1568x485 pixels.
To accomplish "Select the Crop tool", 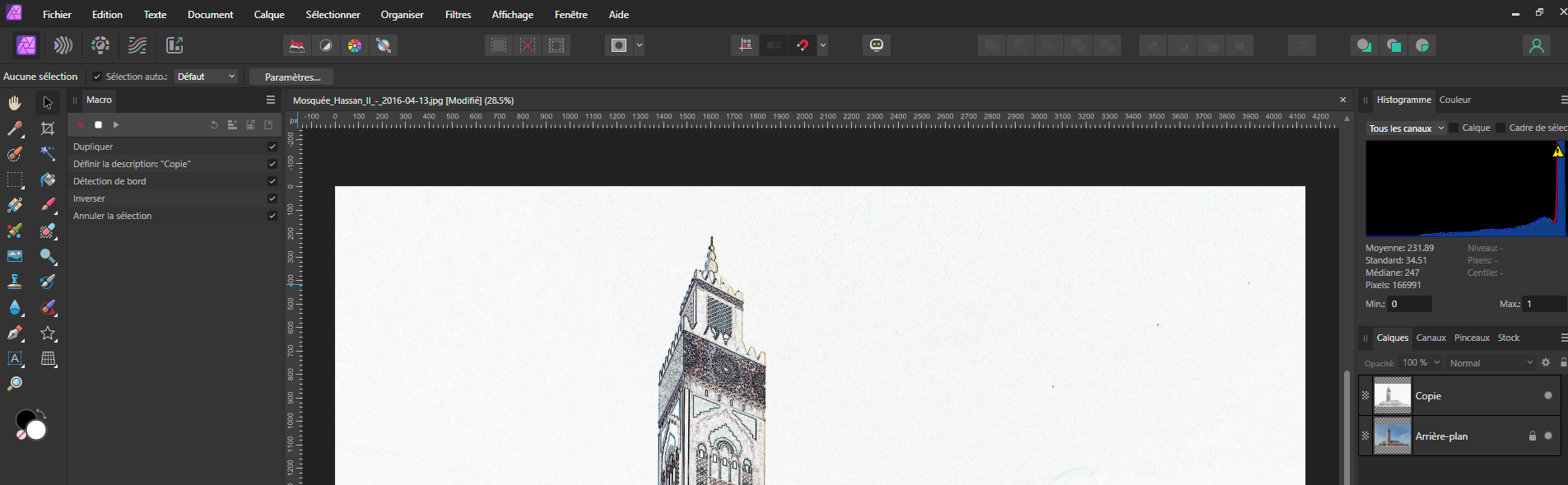I will tap(48, 128).
